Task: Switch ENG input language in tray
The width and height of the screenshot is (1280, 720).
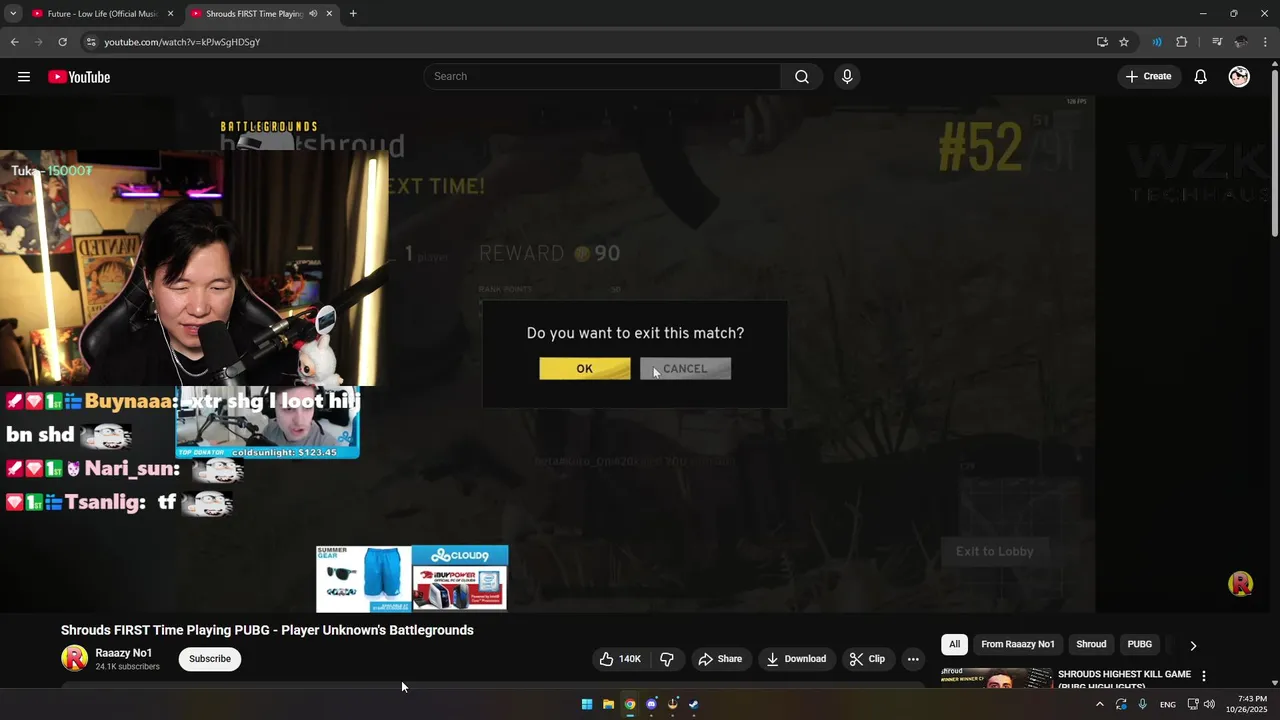Action: point(1167,705)
